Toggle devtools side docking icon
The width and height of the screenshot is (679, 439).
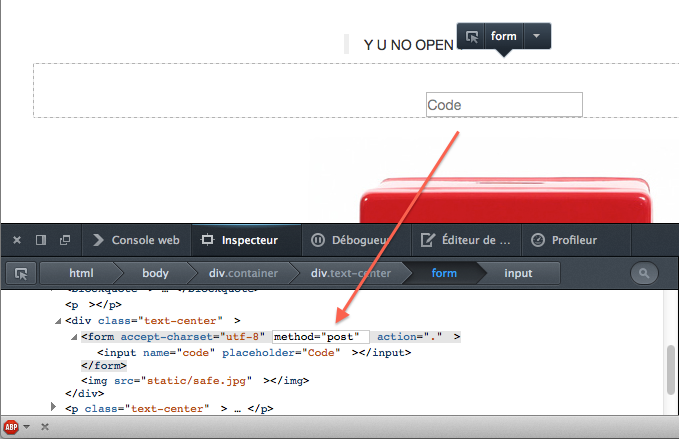click(x=41, y=240)
